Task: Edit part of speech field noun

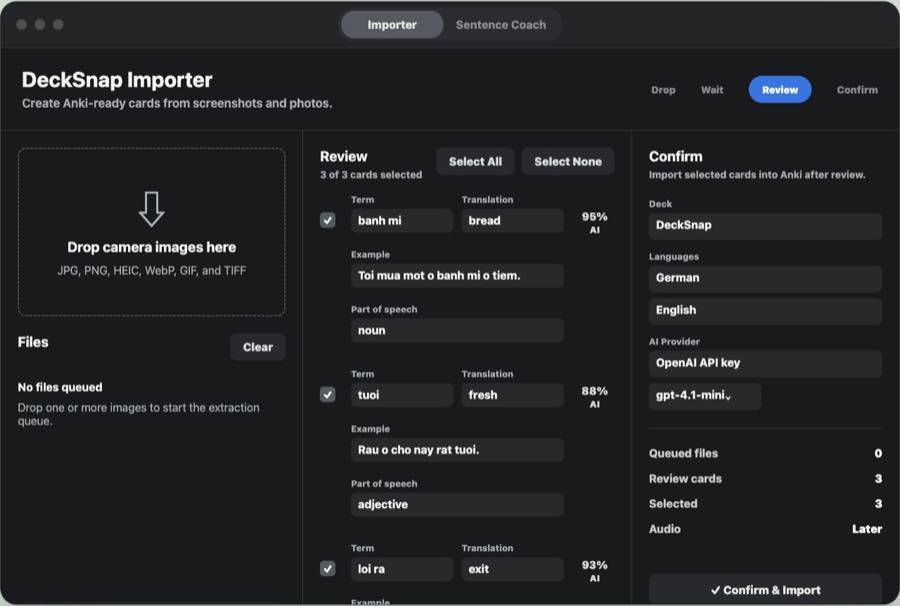Action: click(x=457, y=331)
